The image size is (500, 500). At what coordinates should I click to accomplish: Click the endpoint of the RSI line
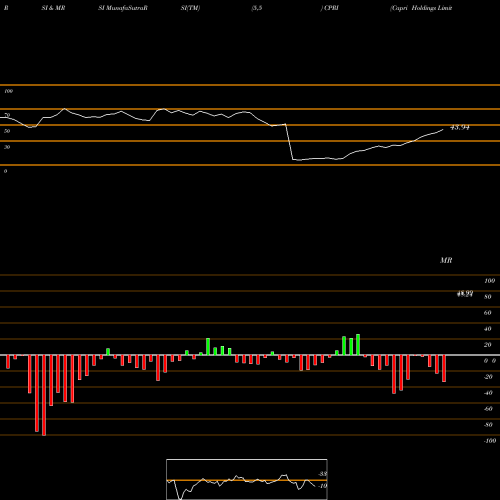coord(443,129)
